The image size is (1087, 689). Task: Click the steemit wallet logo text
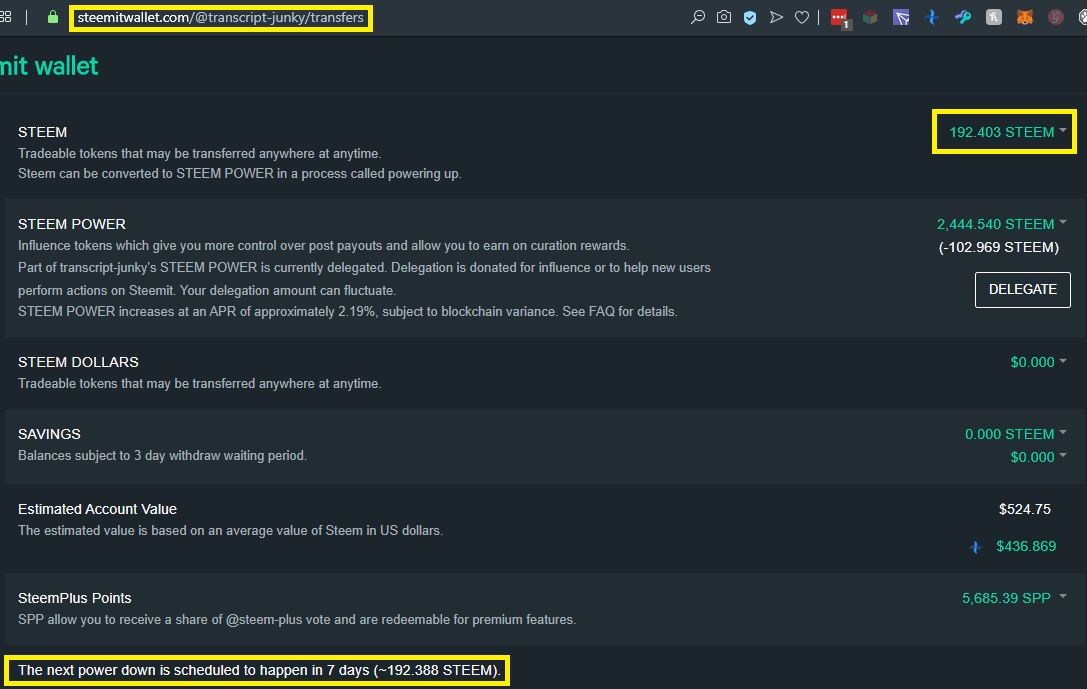coord(49,67)
